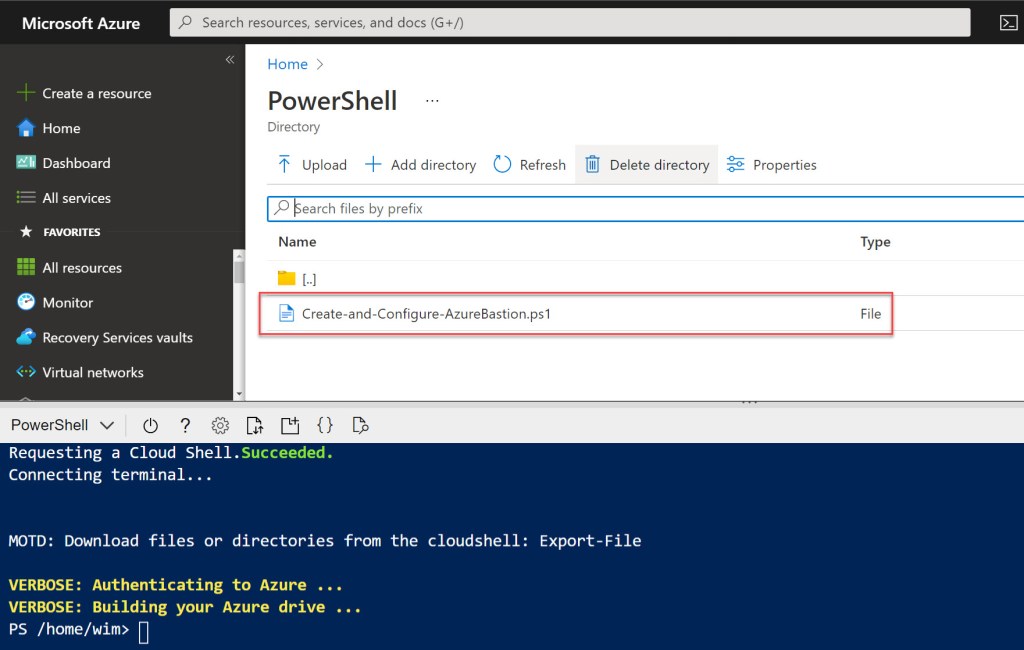Select Dashboard in the sidebar
The width and height of the screenshot is (1024, 650).
tap(76, 163)
